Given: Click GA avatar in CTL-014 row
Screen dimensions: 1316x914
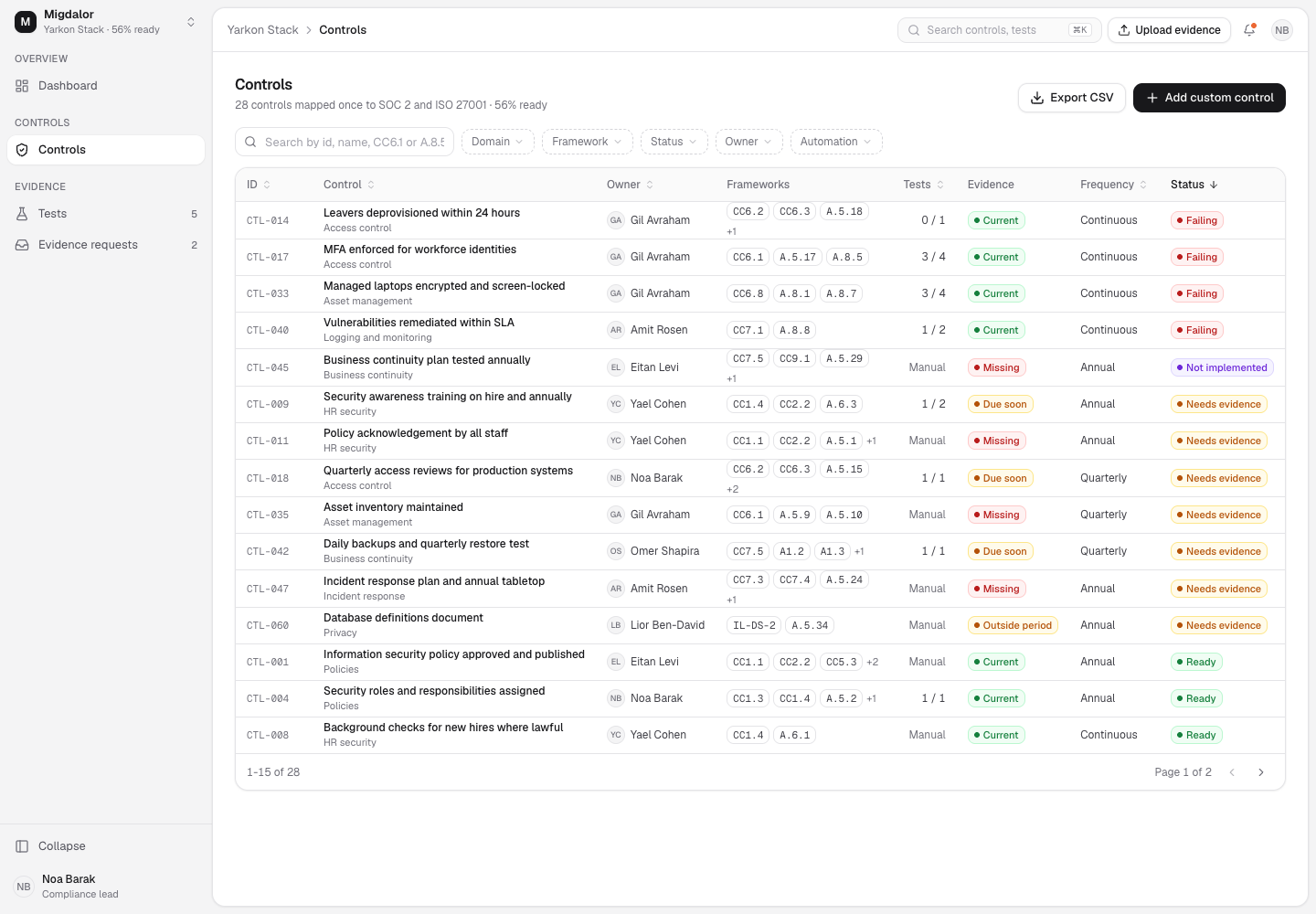Looking at the screenshot, I should (x=616, y=220).
